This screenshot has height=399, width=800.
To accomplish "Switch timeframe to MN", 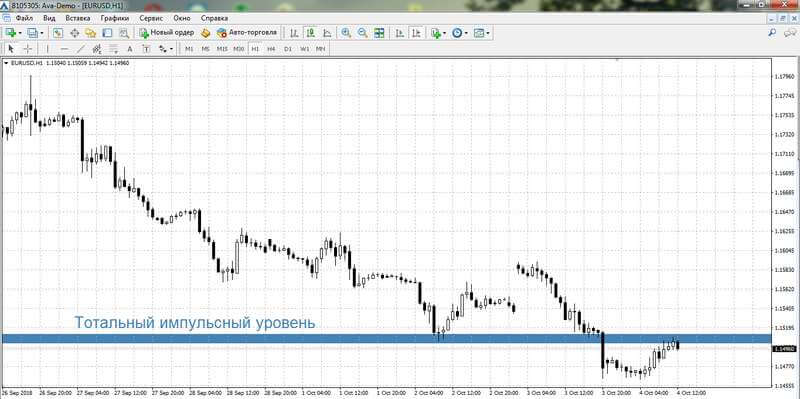I will coord(320,49).
